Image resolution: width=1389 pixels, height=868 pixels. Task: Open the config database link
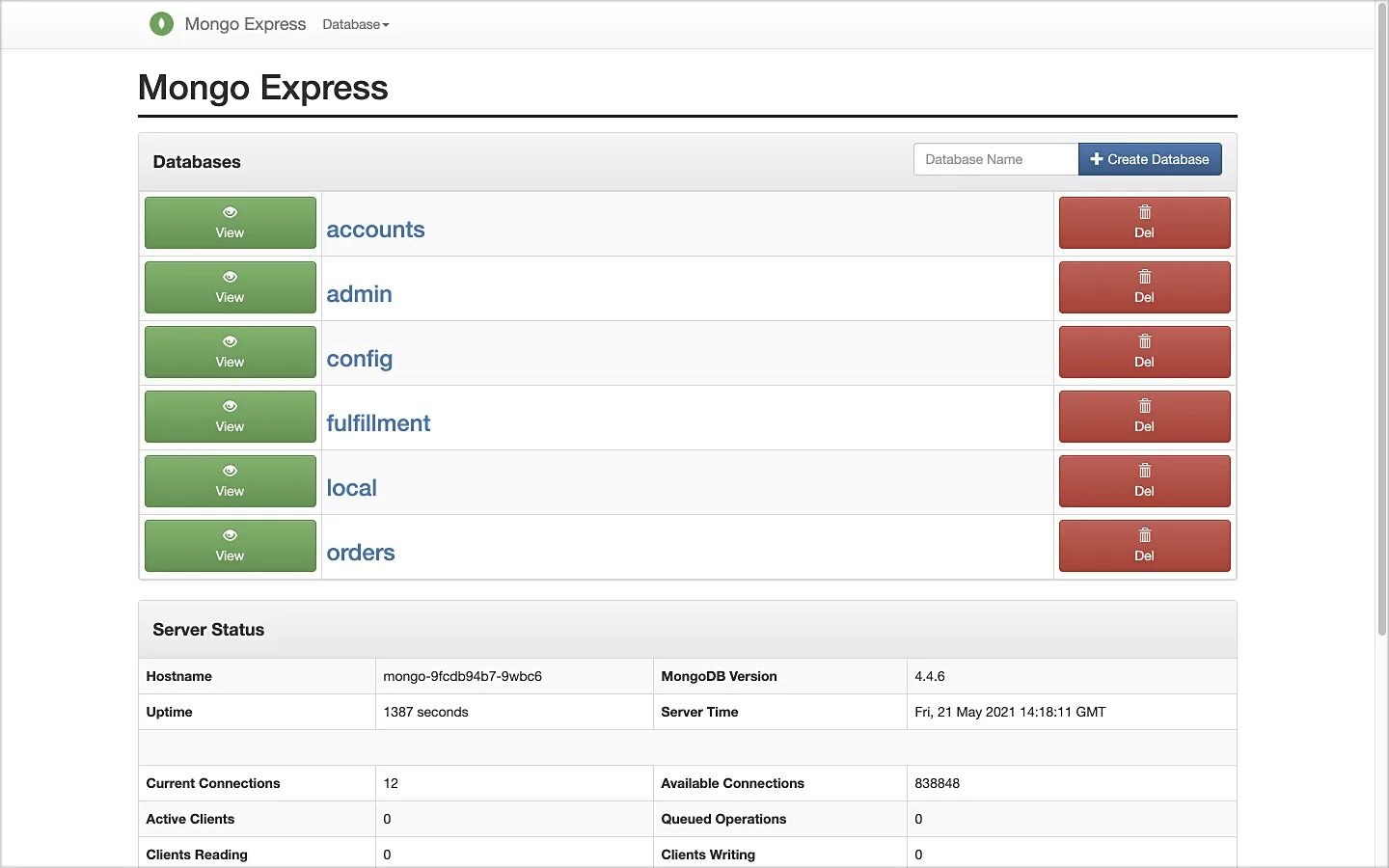pyautogui.click(x=359, y=359)
